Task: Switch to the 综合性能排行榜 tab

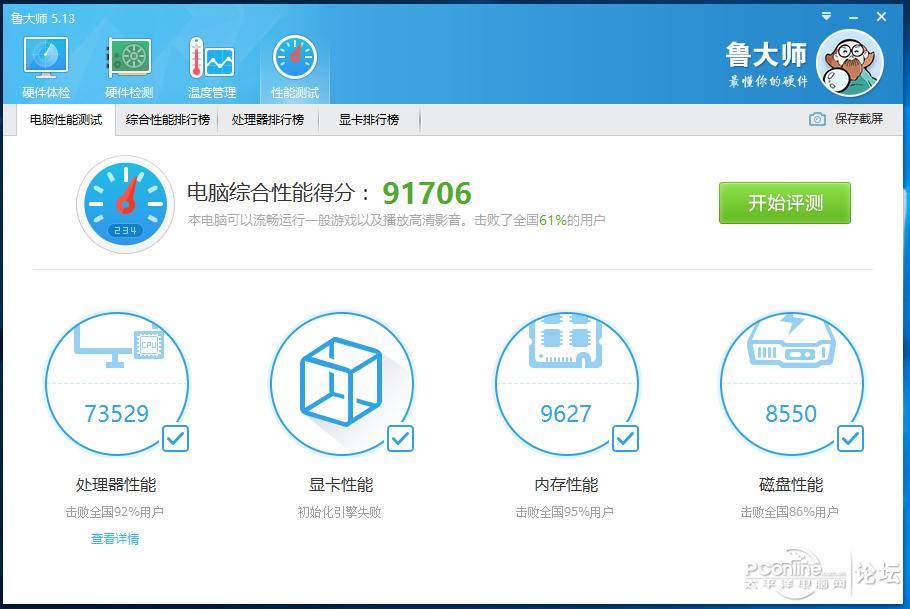Action: 170,119
